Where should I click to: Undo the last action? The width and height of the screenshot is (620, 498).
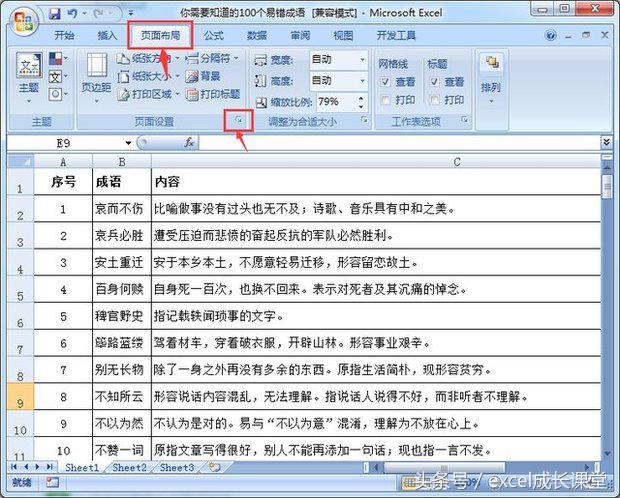pos(72,14)
